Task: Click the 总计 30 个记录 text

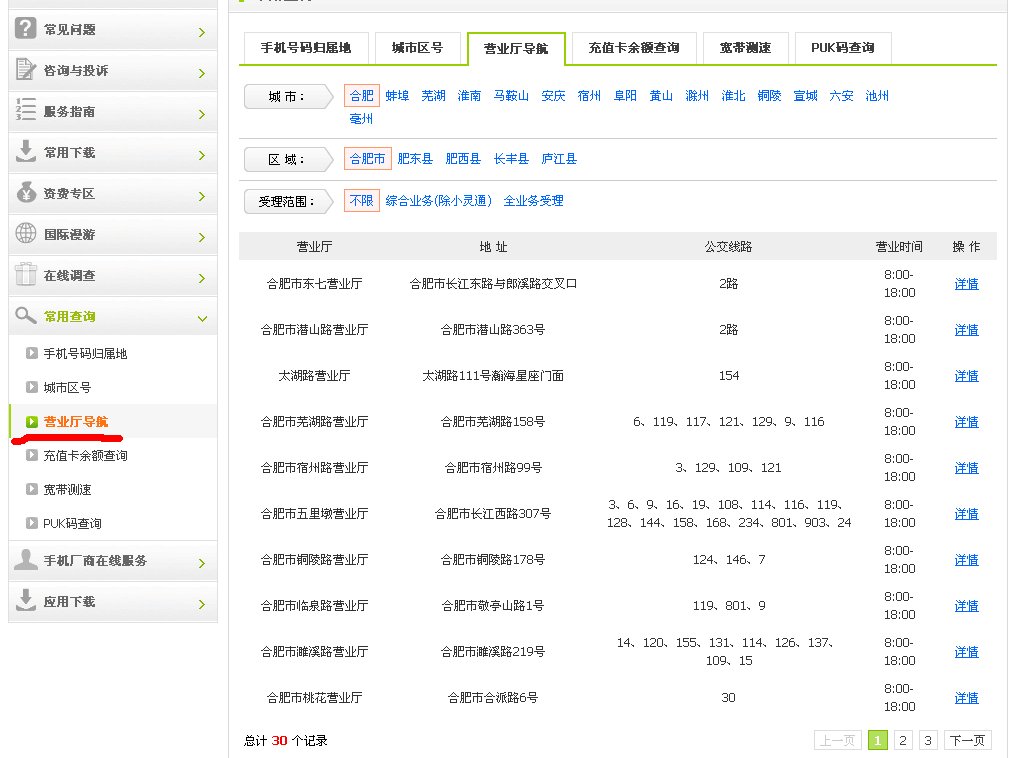Action: click(286, 740)
